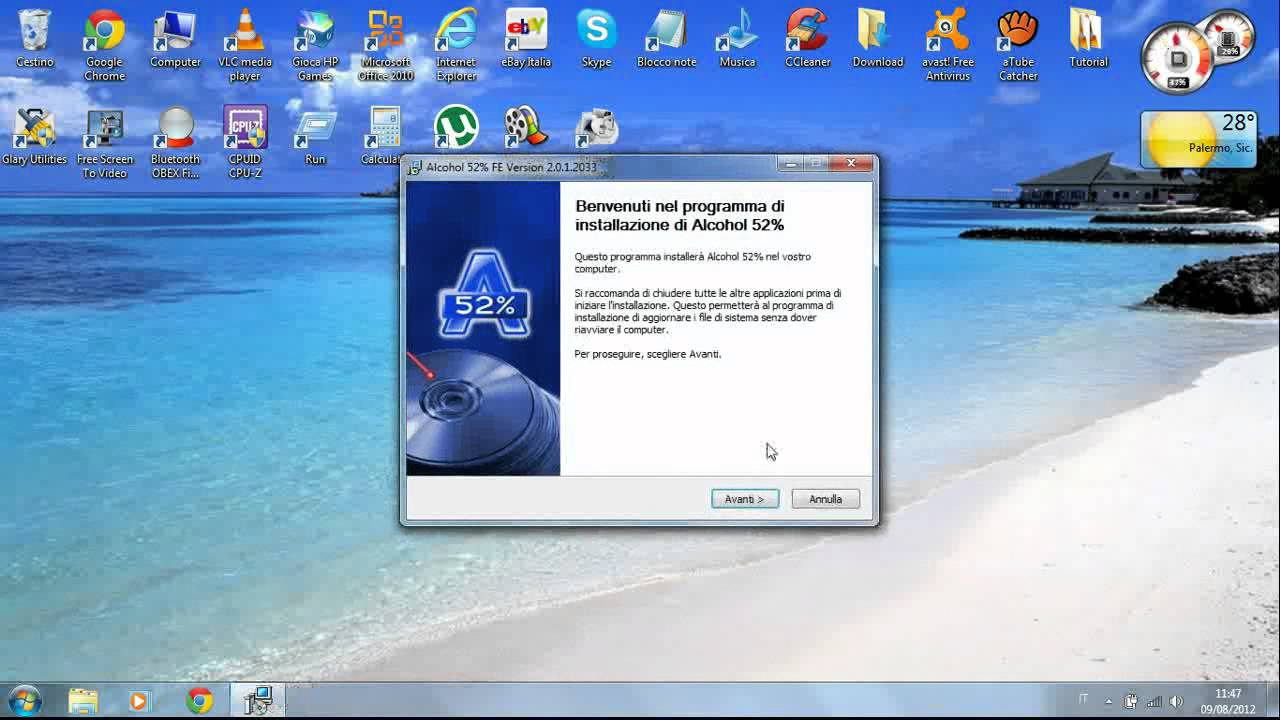Select the Computer desktop icon
This screenshot has height=720, width=1280.
pos(175,39)
